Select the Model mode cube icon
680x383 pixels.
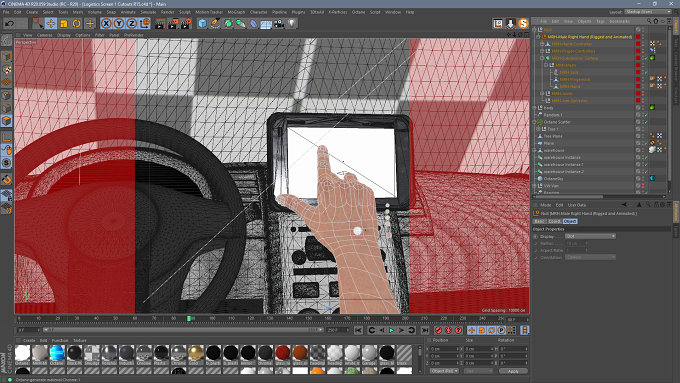pyautogui.click(x=7, y=56)
